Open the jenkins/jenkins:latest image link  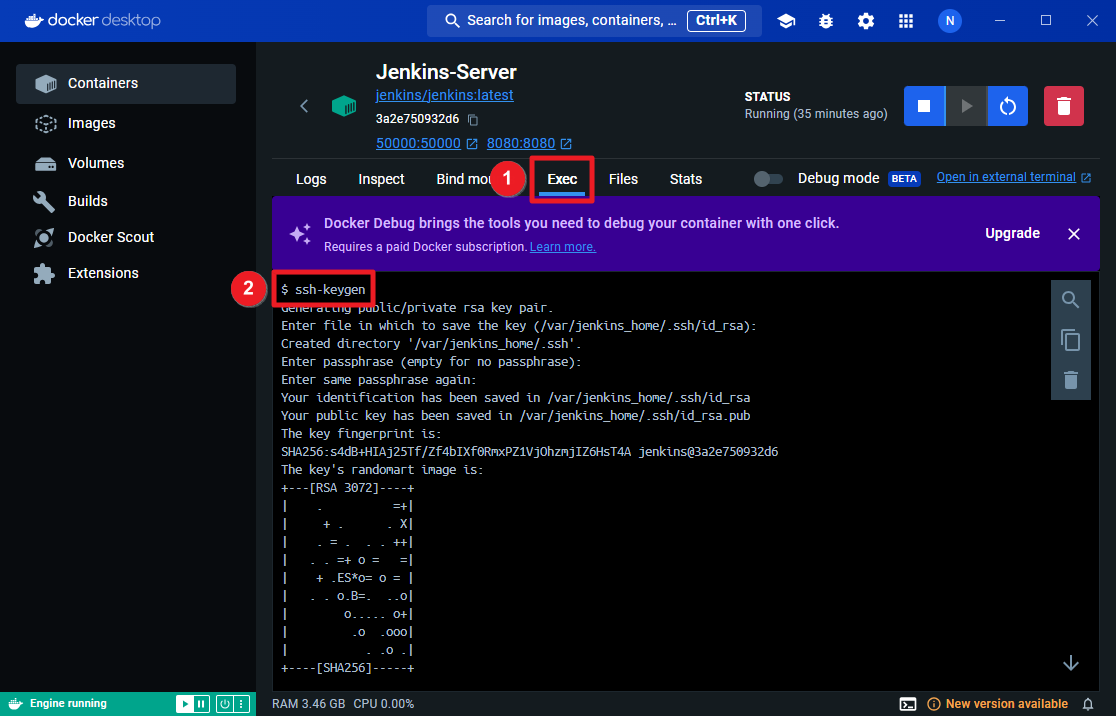(444, 95)
